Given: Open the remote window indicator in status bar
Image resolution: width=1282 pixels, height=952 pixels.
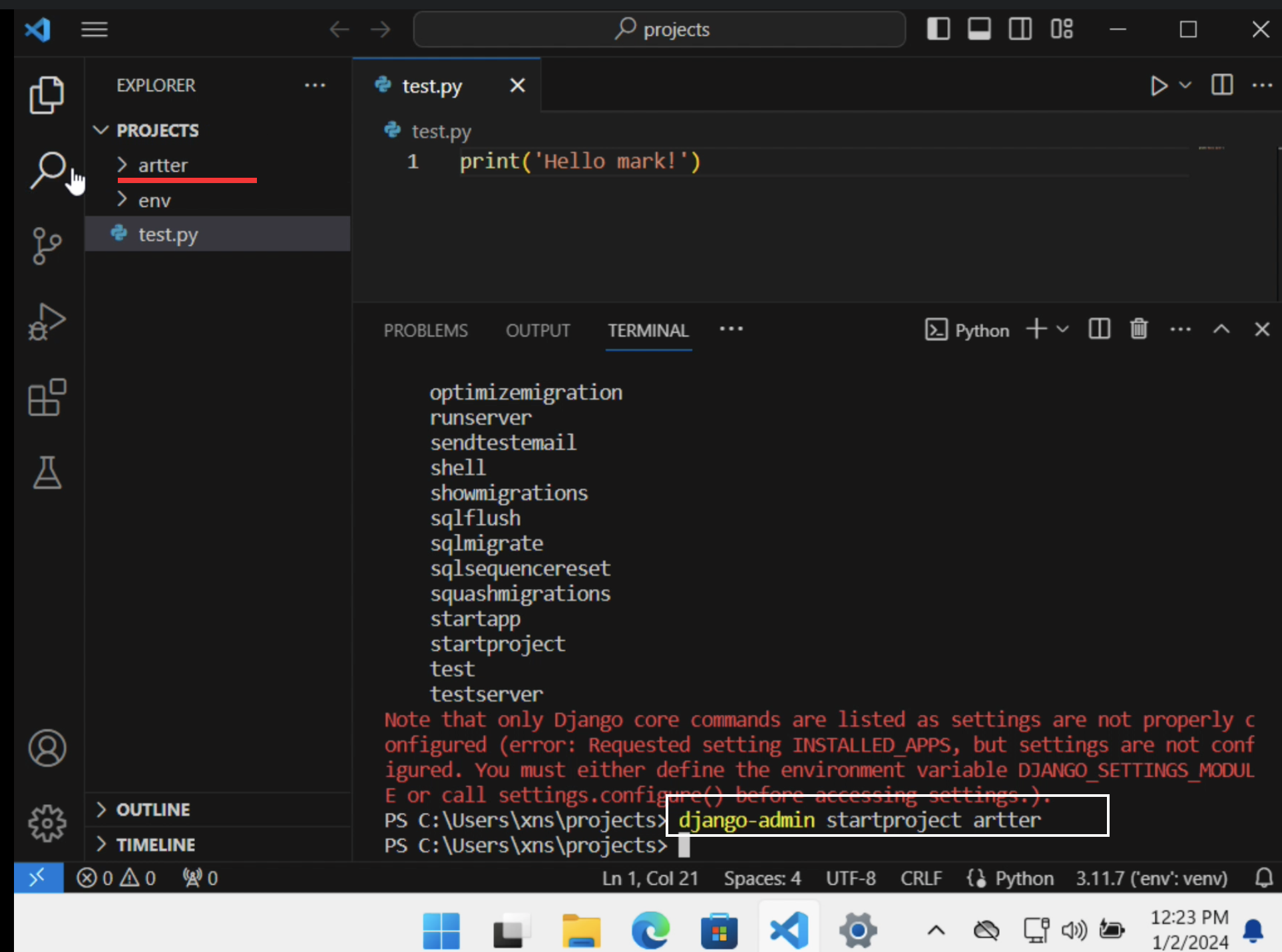Looking at the screenshot, I should [39, 878].
